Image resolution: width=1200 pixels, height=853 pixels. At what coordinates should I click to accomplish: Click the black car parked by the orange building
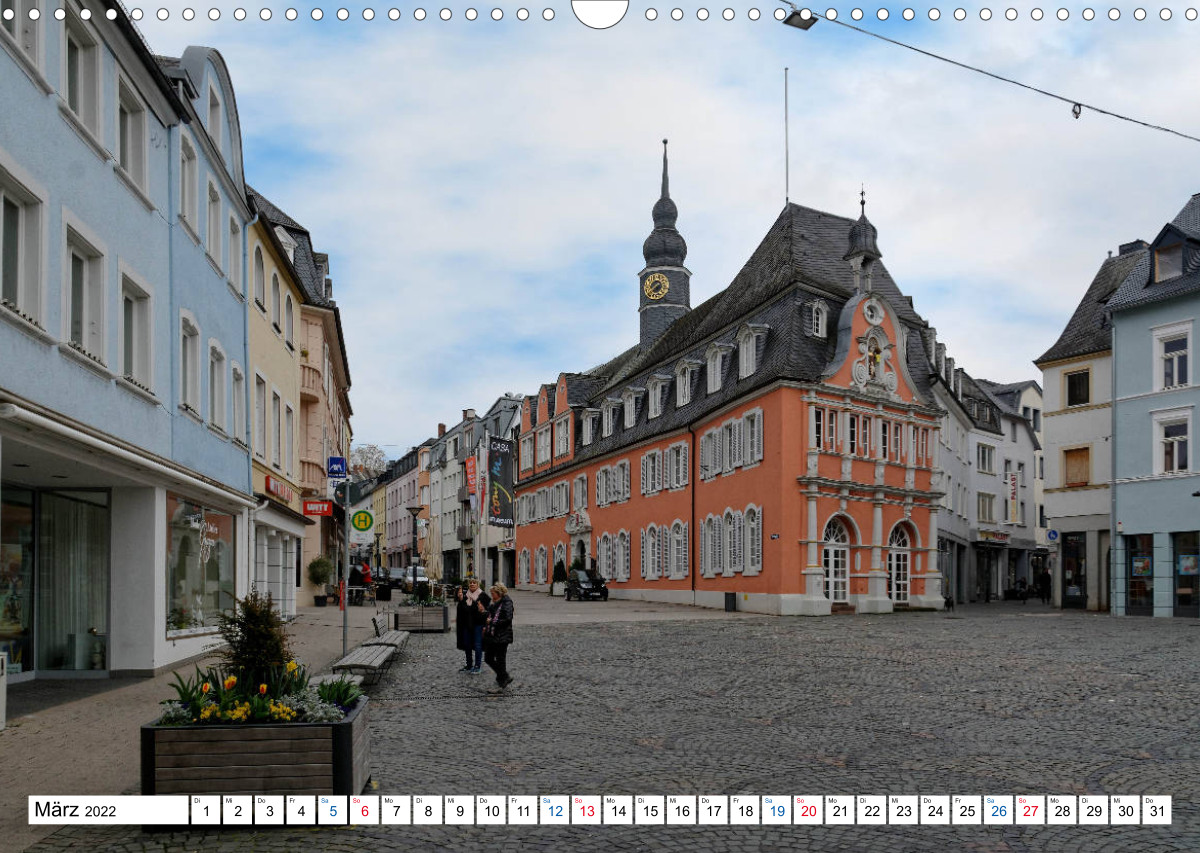coord(586,585)
